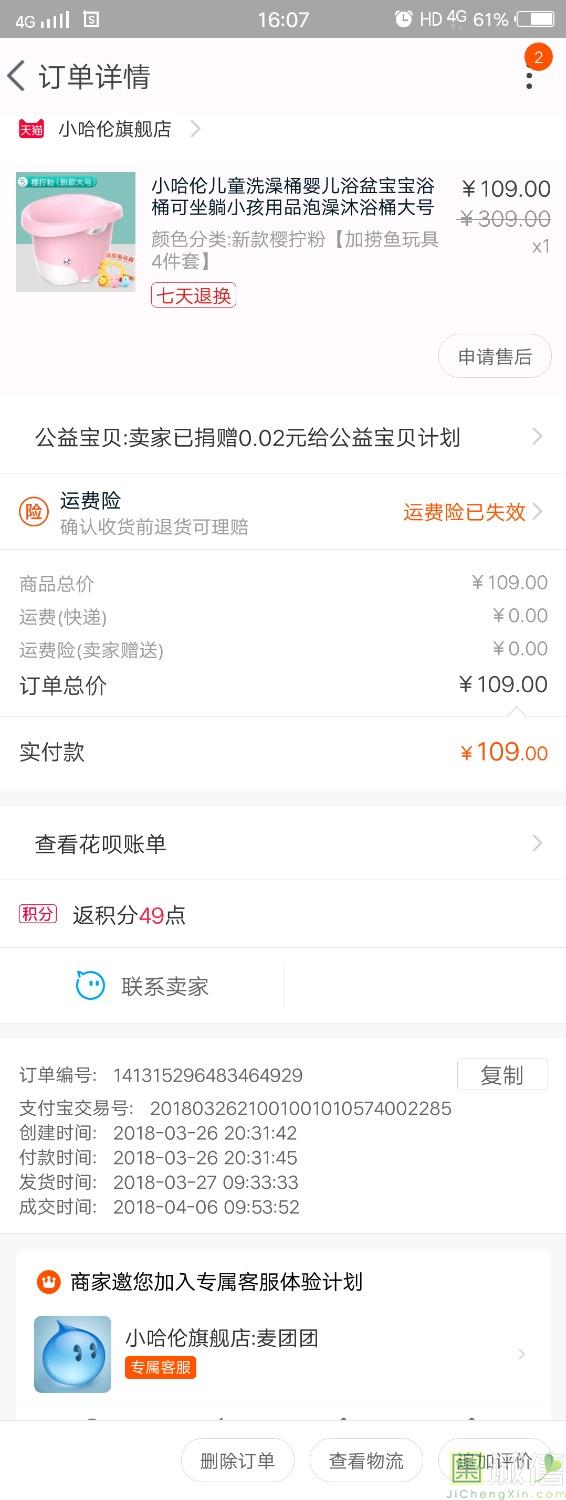The height and width of the screenshot is (1500, 566).
Task: Open the 运费险已失效 status details
Action: (x=464, y=512)
